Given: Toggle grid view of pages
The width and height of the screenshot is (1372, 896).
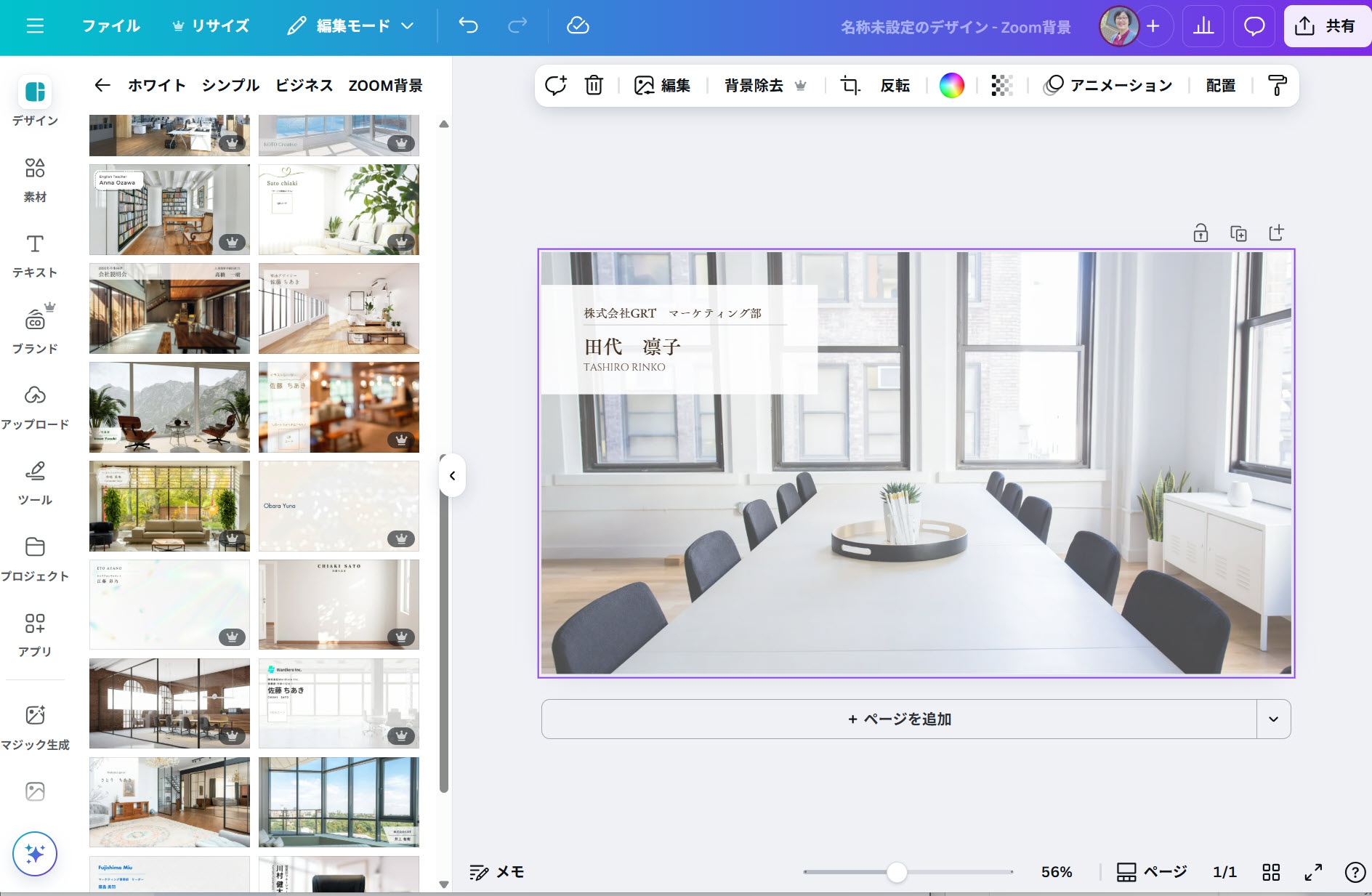Looking at the screenshot, I should click(x=1271, y=872).
